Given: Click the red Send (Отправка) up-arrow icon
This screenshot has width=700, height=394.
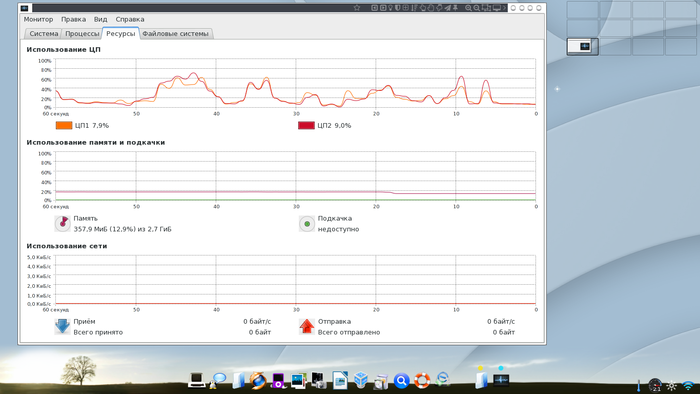Looking at the screenshot, I should click(x=307, y=326).
